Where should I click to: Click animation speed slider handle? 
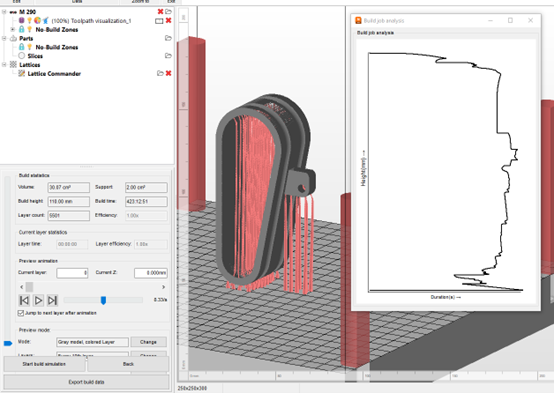coord(103,300)
